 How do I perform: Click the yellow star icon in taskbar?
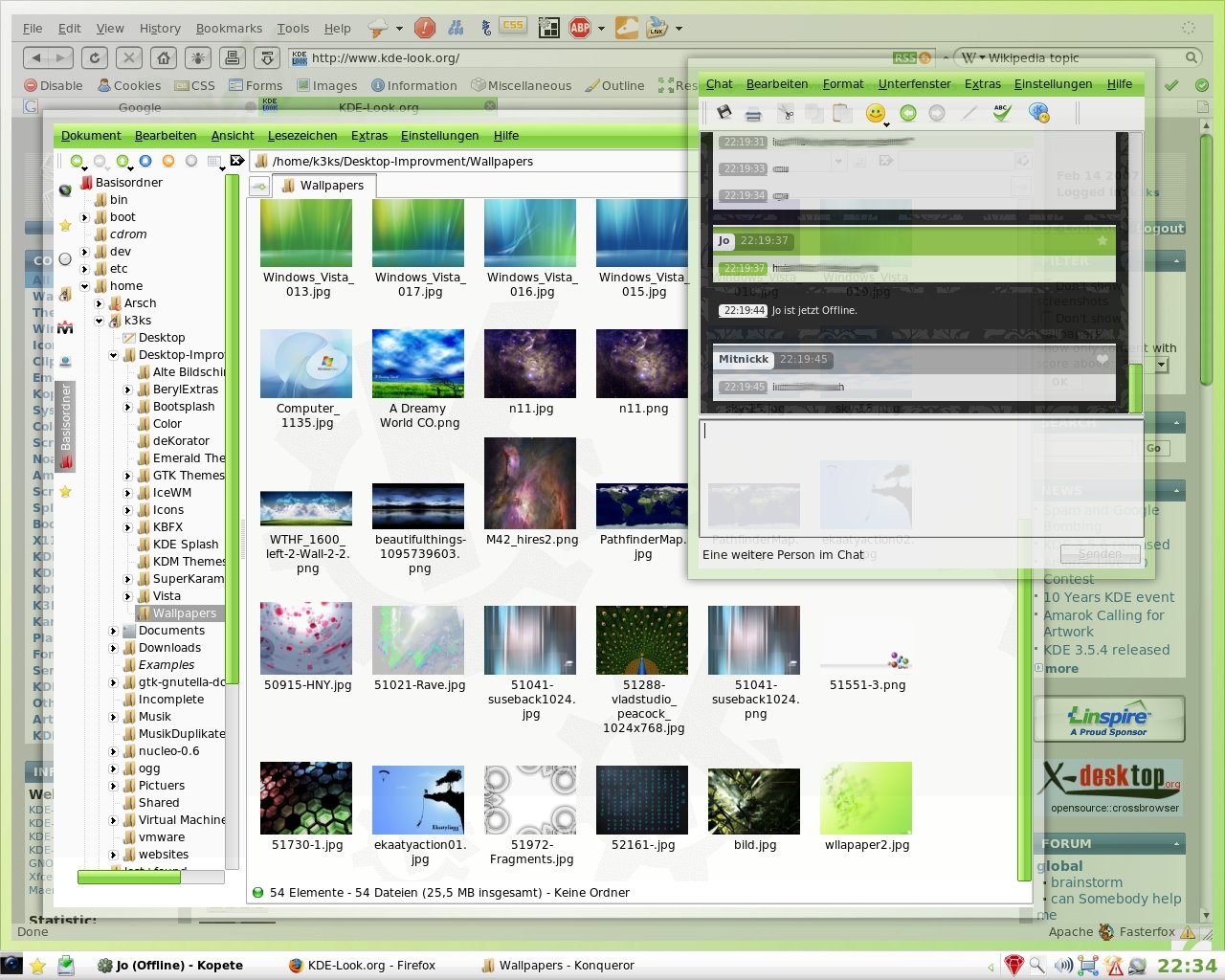tap(38, 966)
